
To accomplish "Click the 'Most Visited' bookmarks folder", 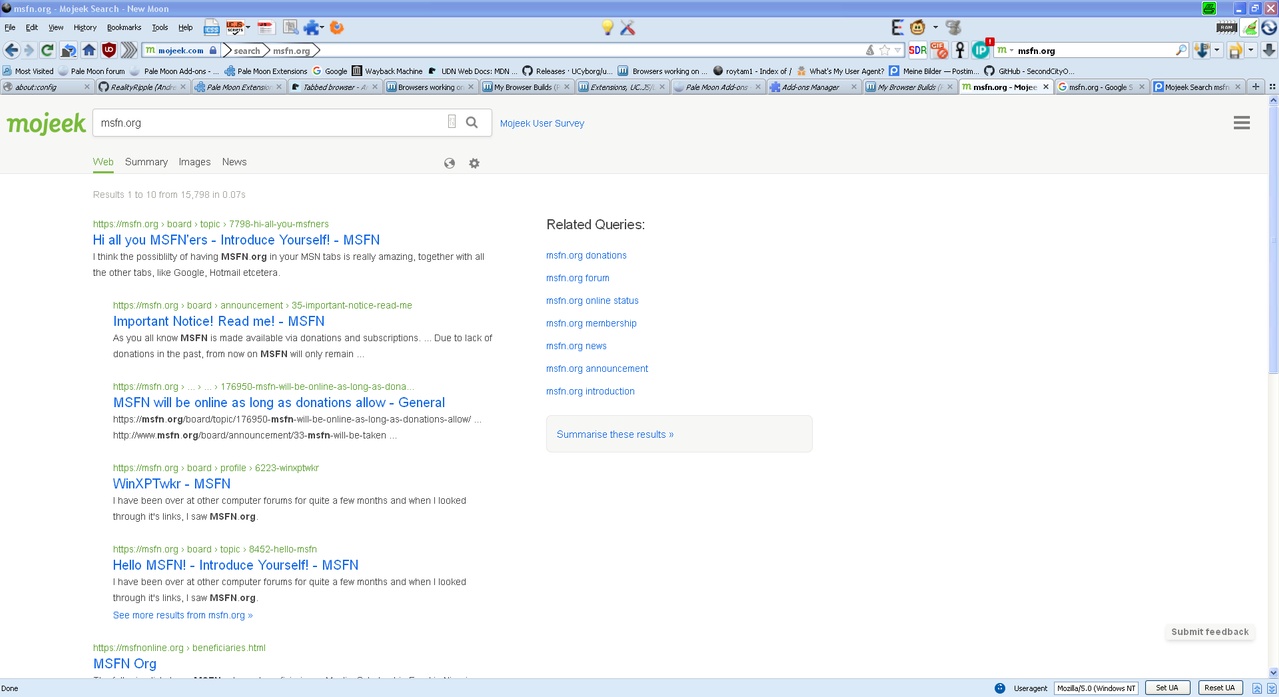I will (x=28, y=71).
